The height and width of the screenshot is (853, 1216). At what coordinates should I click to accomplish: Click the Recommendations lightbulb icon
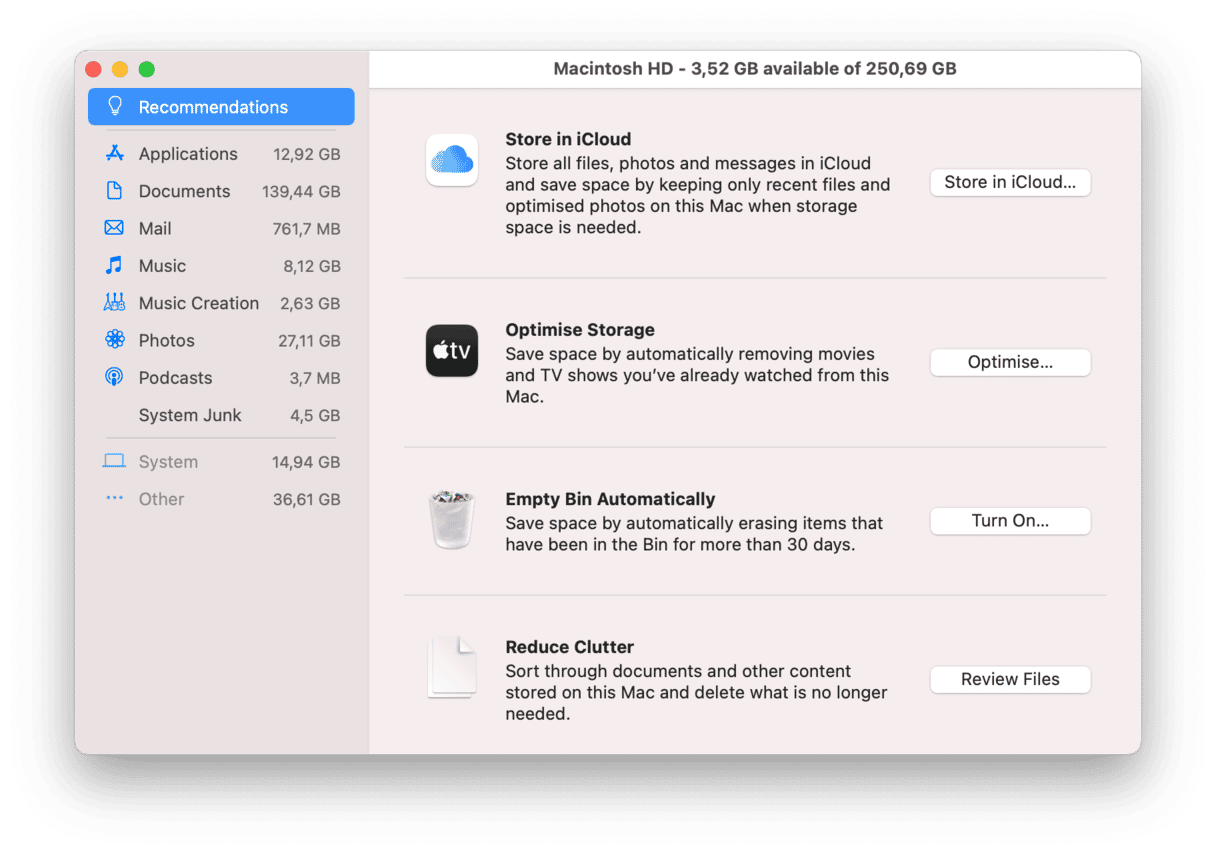(115, 106)
